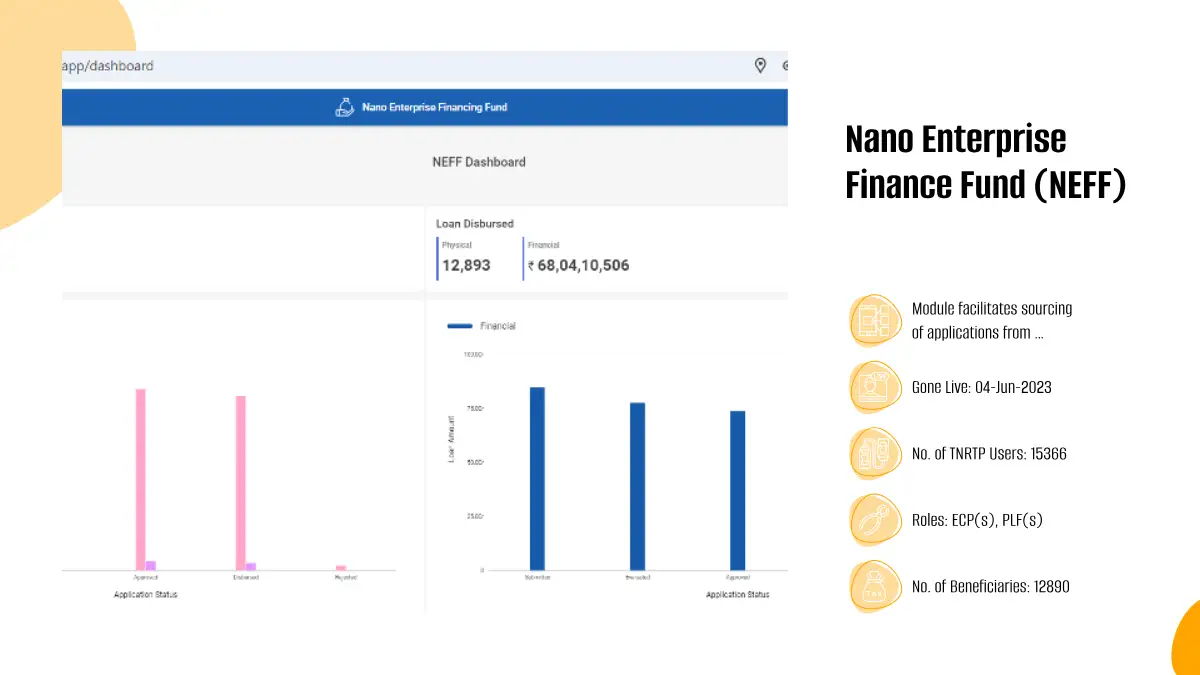Screen dimensions: 1200x675
Task: Click the truncated 'Module facilitates sourcing' text
Action: (991, 321)
